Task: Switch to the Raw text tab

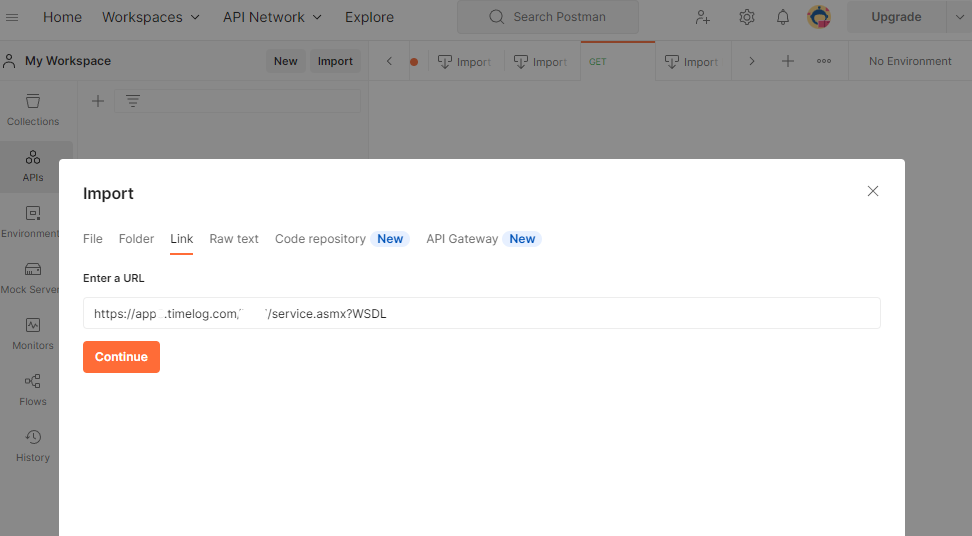Action: [234, 239]
